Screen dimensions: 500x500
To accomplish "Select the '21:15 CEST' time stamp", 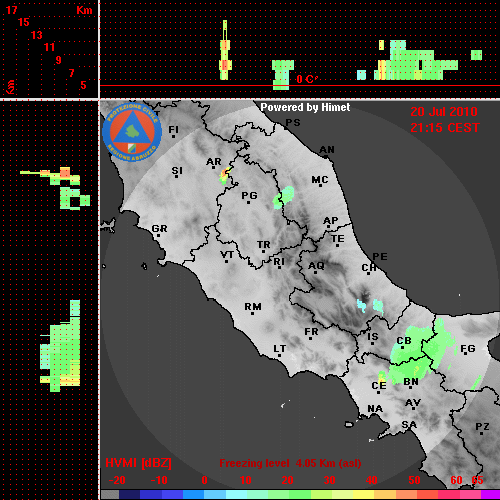I will tap(445, 128).
